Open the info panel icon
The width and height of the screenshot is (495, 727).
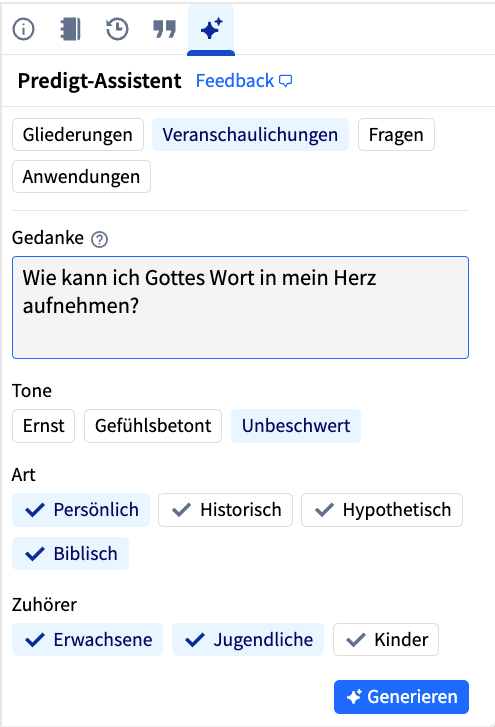(24, 29)
